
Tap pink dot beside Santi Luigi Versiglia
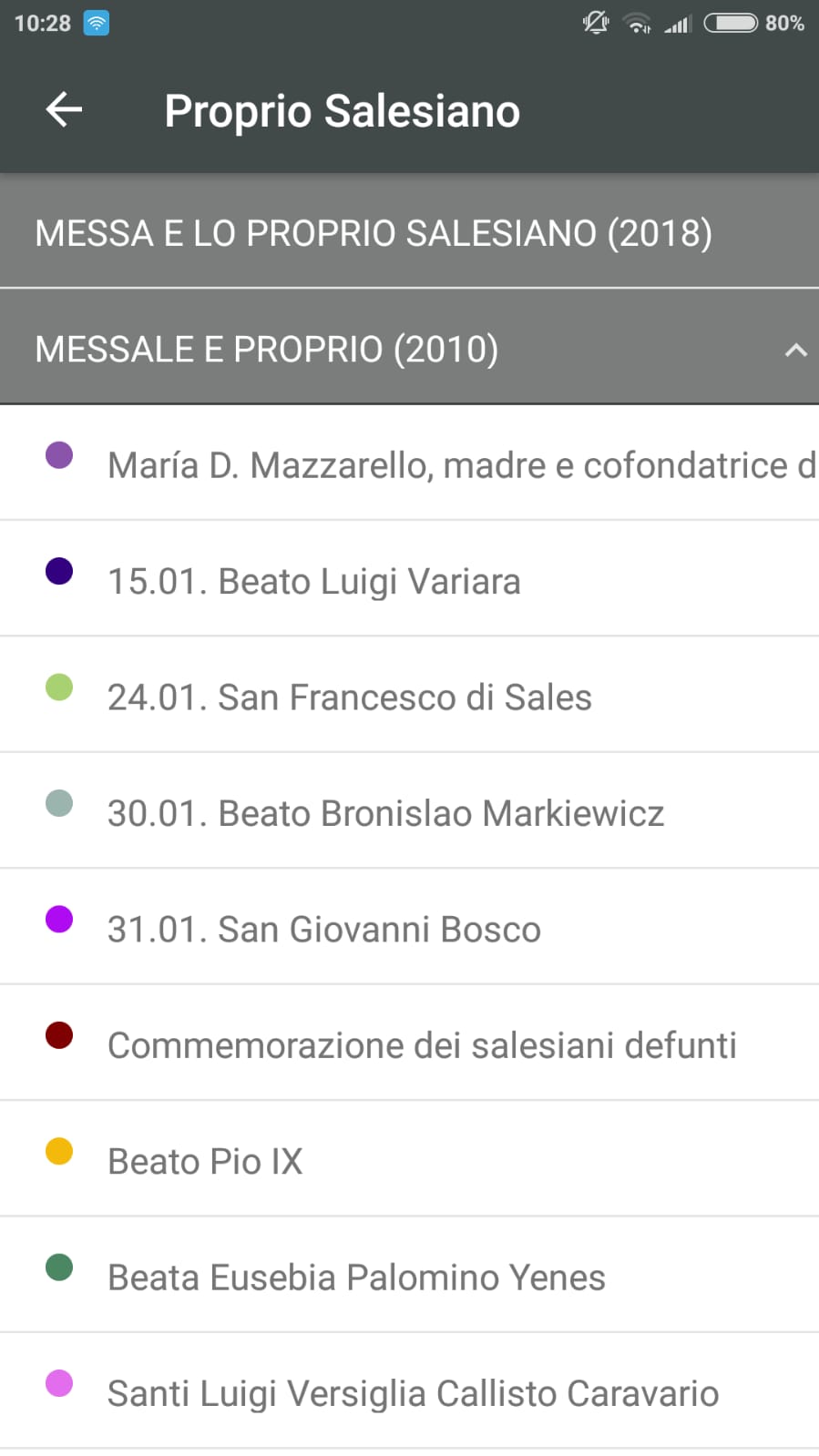pos(59,1383)
